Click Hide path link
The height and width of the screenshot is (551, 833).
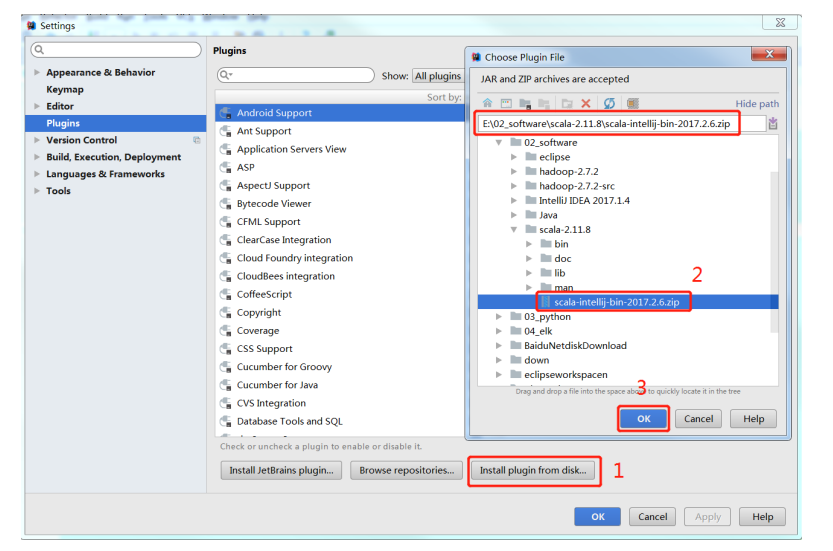click(x=757, y=104)
